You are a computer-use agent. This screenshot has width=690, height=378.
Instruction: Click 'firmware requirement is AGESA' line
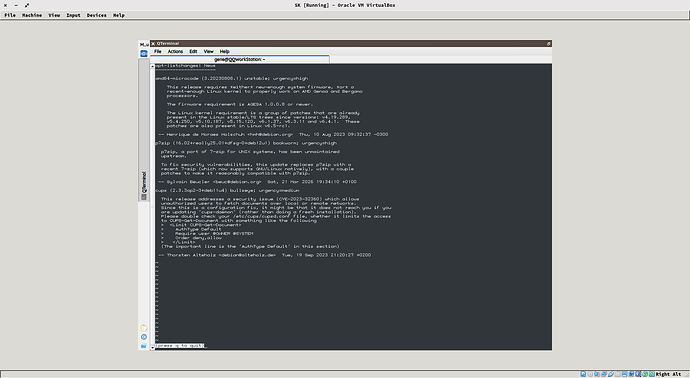coord(240,104)
